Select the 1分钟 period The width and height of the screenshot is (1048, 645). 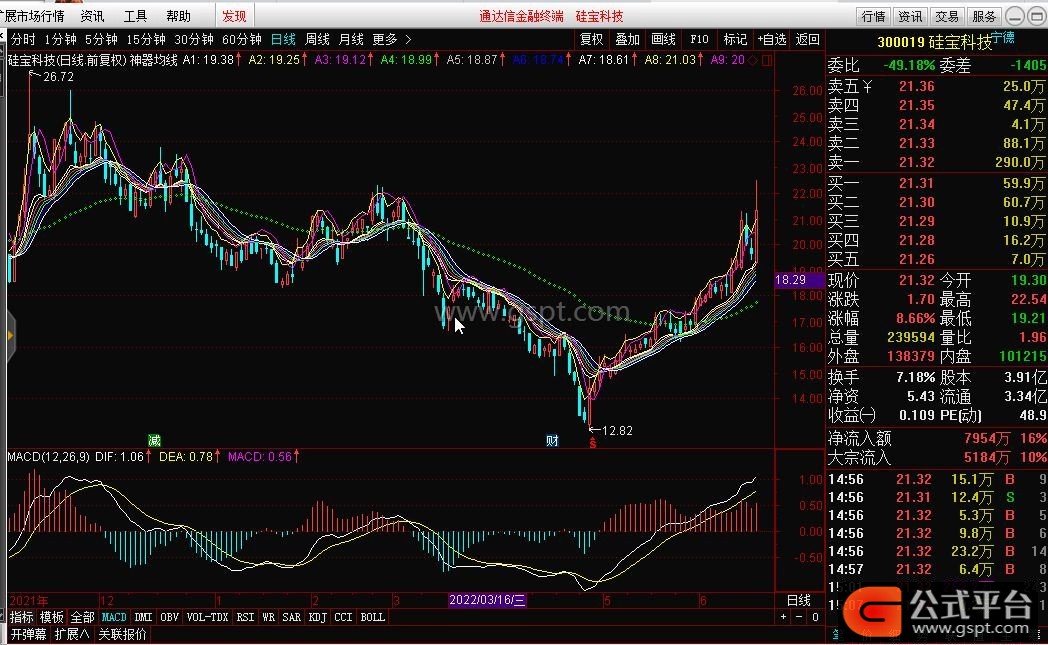pos(60,39)
